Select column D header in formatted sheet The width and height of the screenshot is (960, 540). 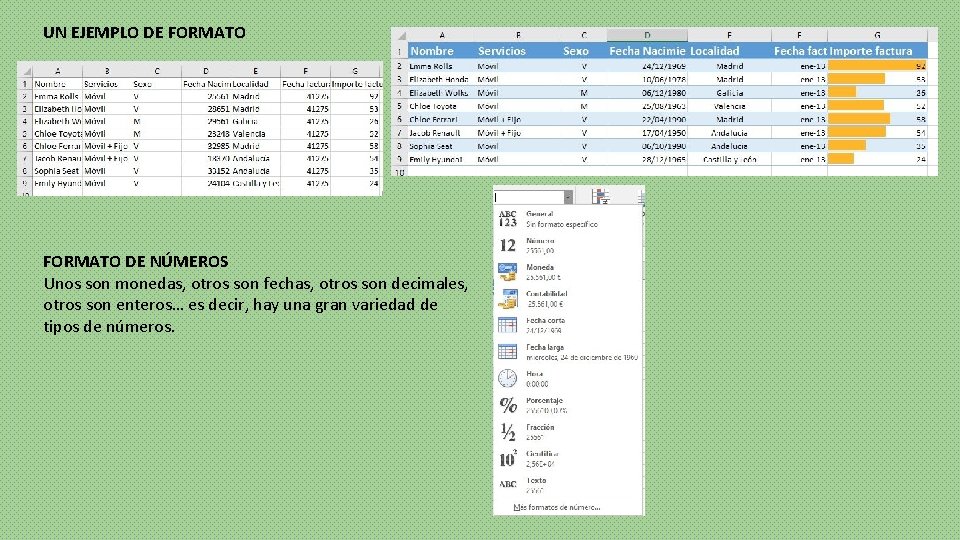pos(647,36)
